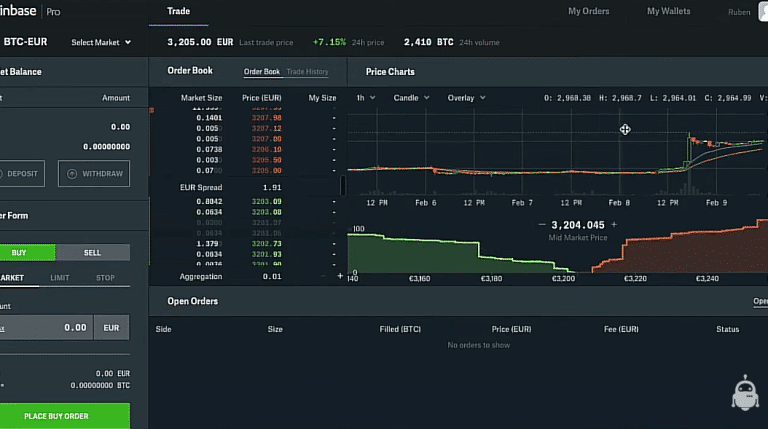Open My Orders page
The image size is (768, 429).
point(588,12)
